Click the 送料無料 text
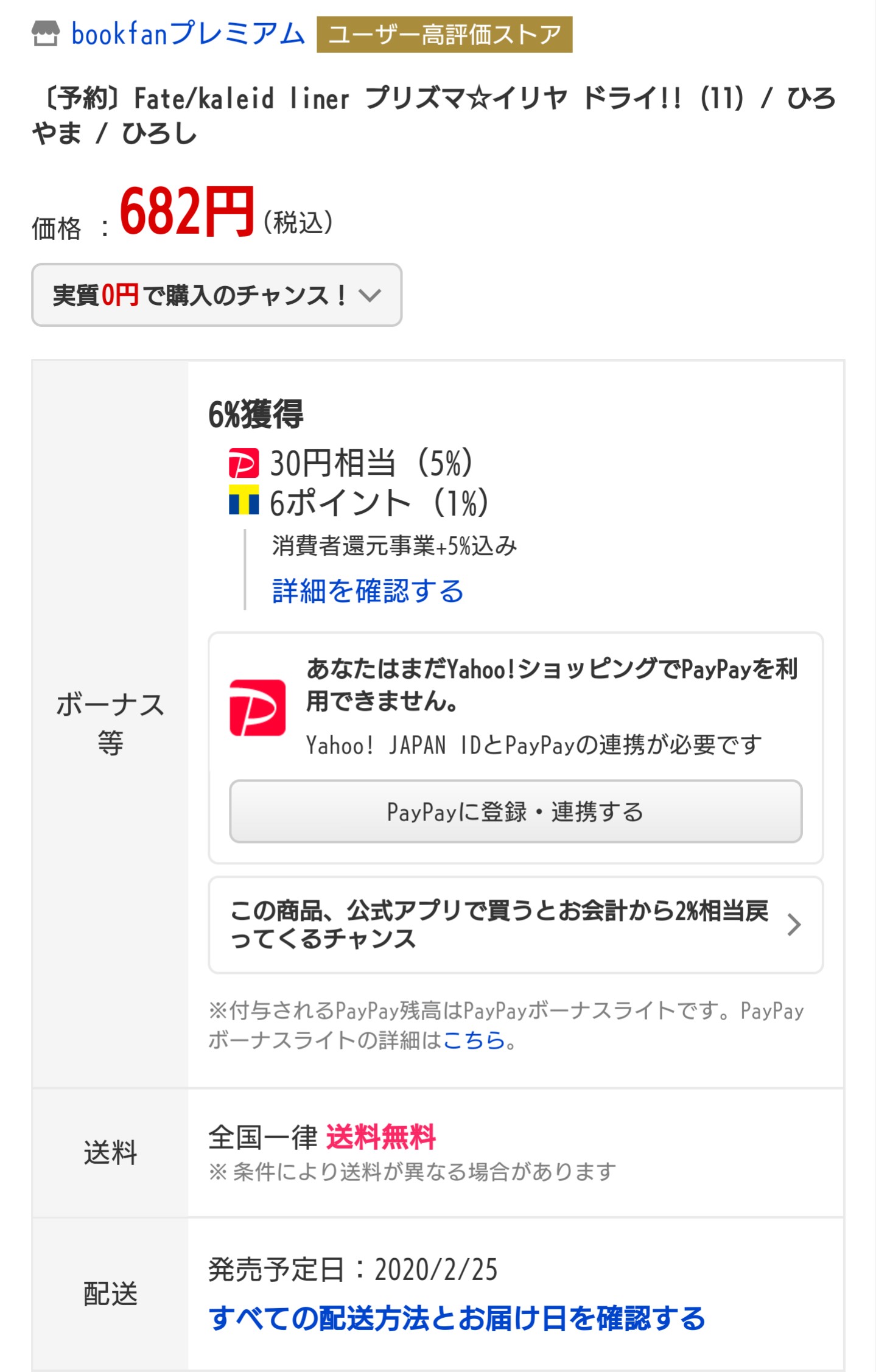The width and height of the screenshot is (876, 1372). coord(381,1137)
